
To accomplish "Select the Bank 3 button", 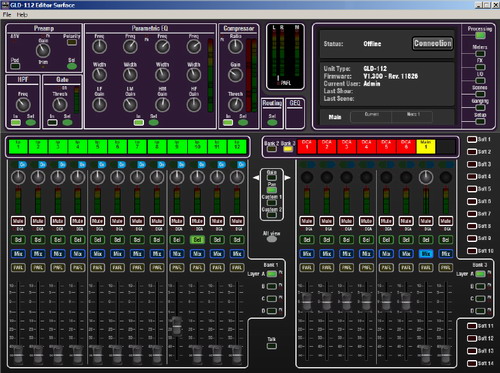I will [x=288, y=149].
